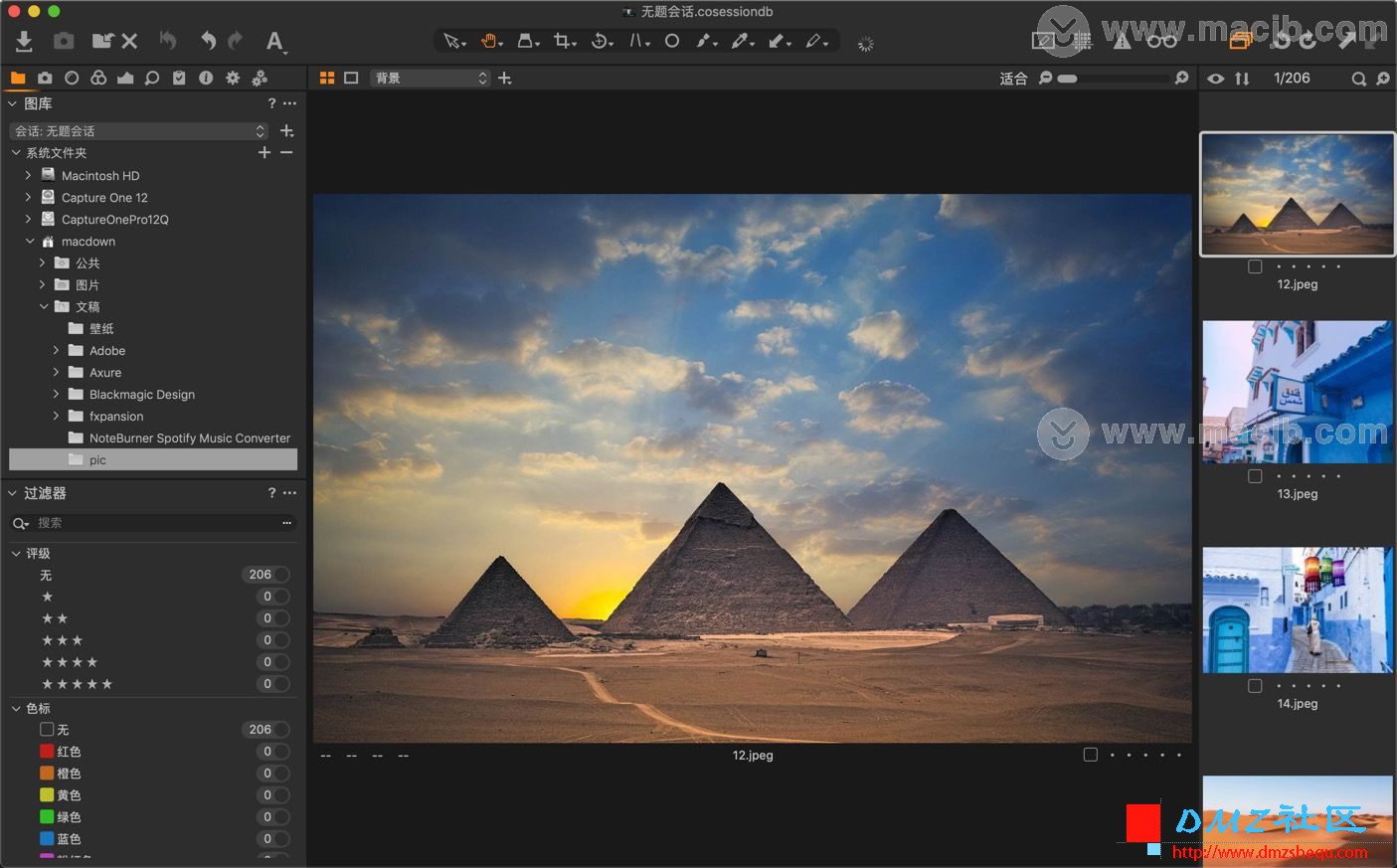Collapse the 系统文件夹 section
This screenshot has width=1397, height=868.
pos(16,153)
